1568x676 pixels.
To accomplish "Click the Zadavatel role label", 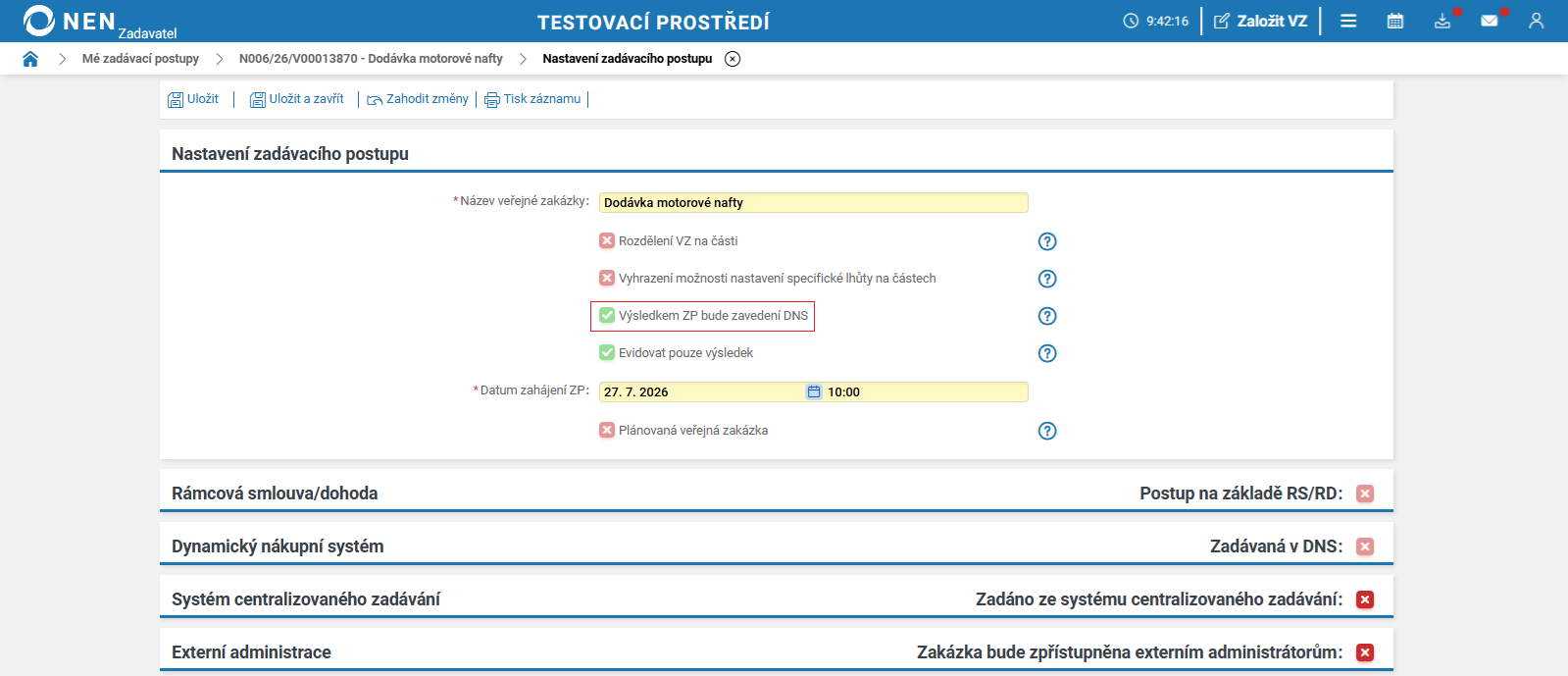I will pyautogui.click(x=148, y=33).
